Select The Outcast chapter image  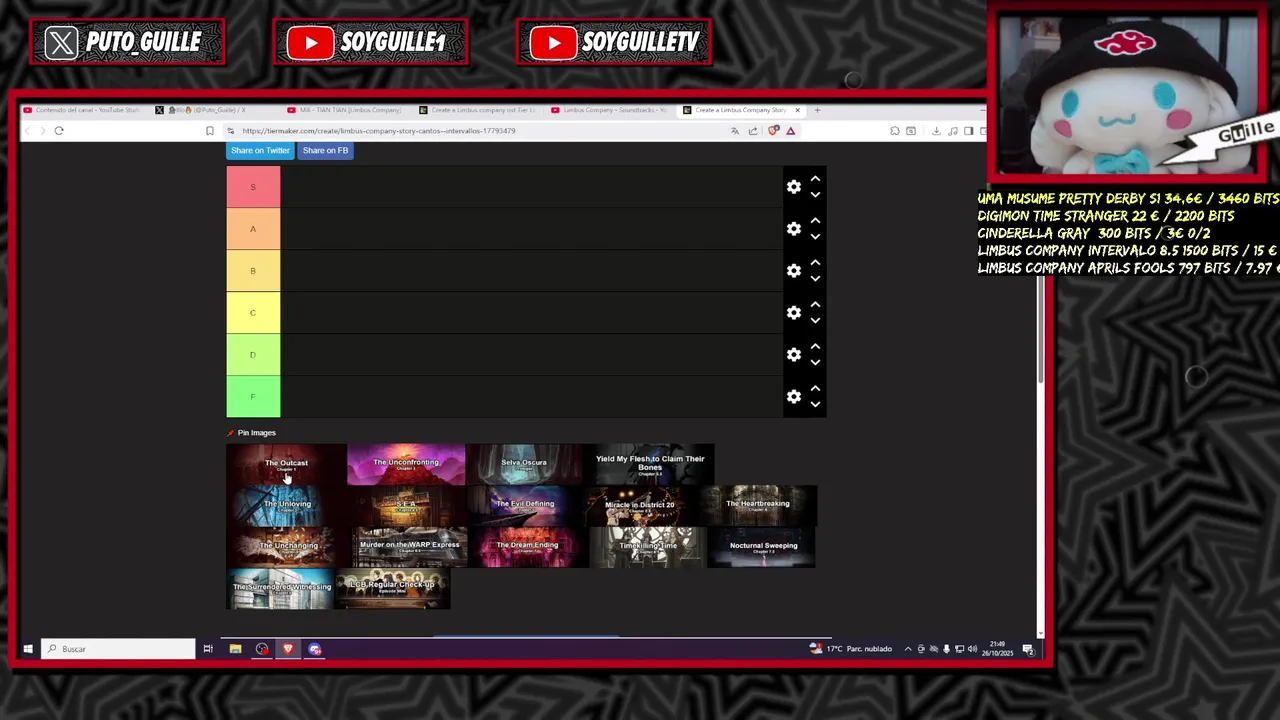pyautogui.click(x=286, y=464)
